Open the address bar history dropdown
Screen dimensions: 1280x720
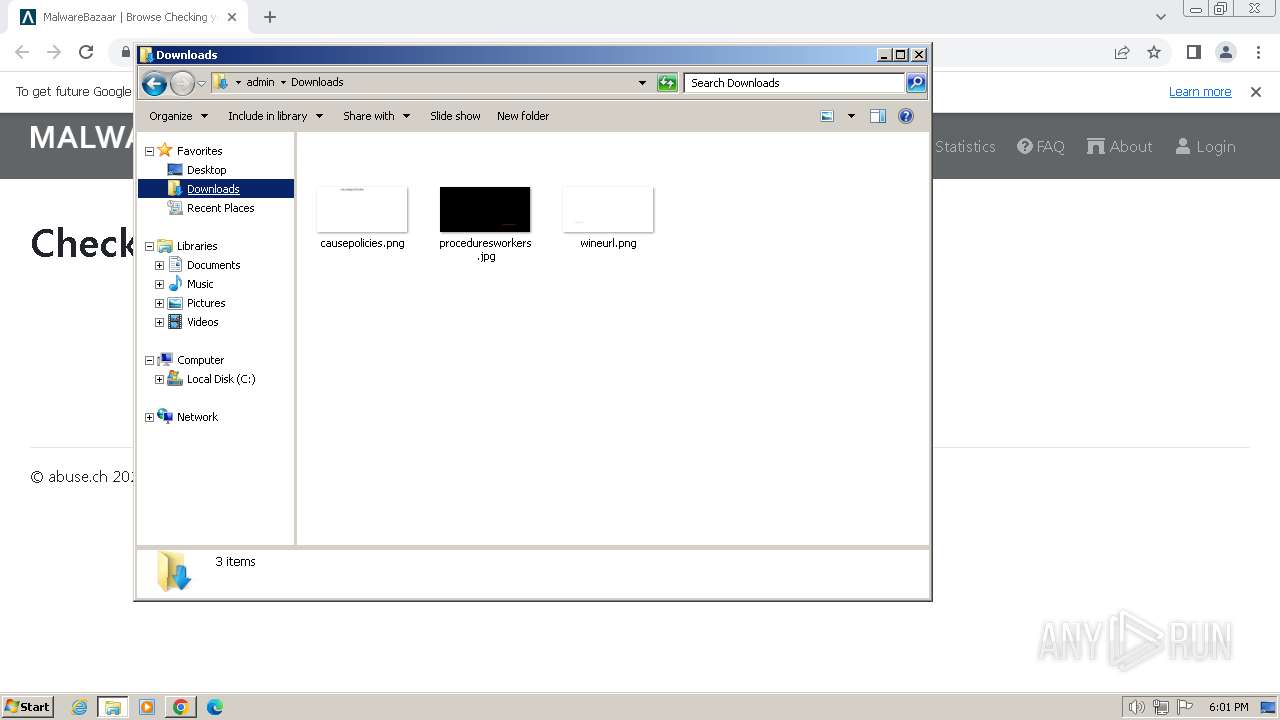tap(642, 83)
